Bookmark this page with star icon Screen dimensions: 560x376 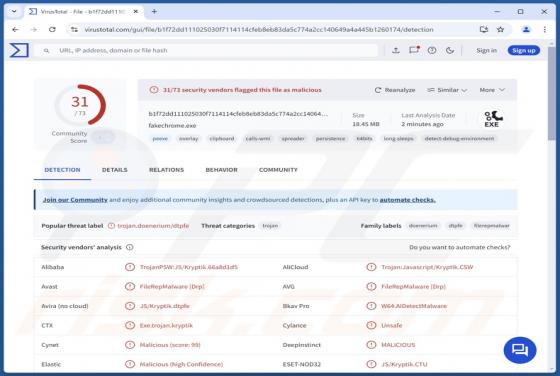500,30
